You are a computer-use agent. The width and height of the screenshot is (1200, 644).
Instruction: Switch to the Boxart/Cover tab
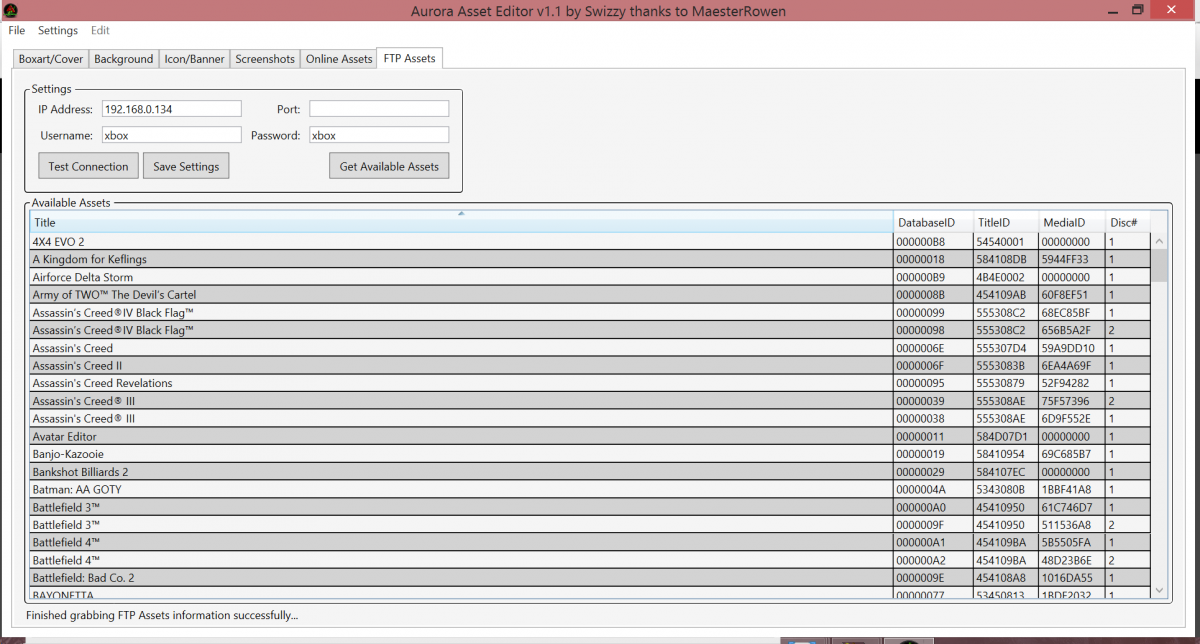point(51,59)
